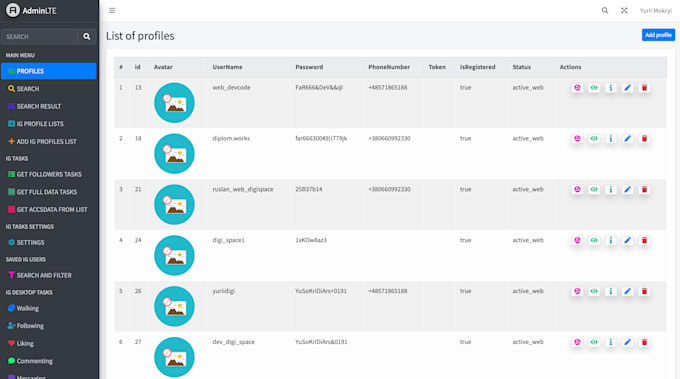Viewport: 680px width, 379px height.
Task: Open info icon for dev_digi_space profile
Action: [x=611, y=342]
